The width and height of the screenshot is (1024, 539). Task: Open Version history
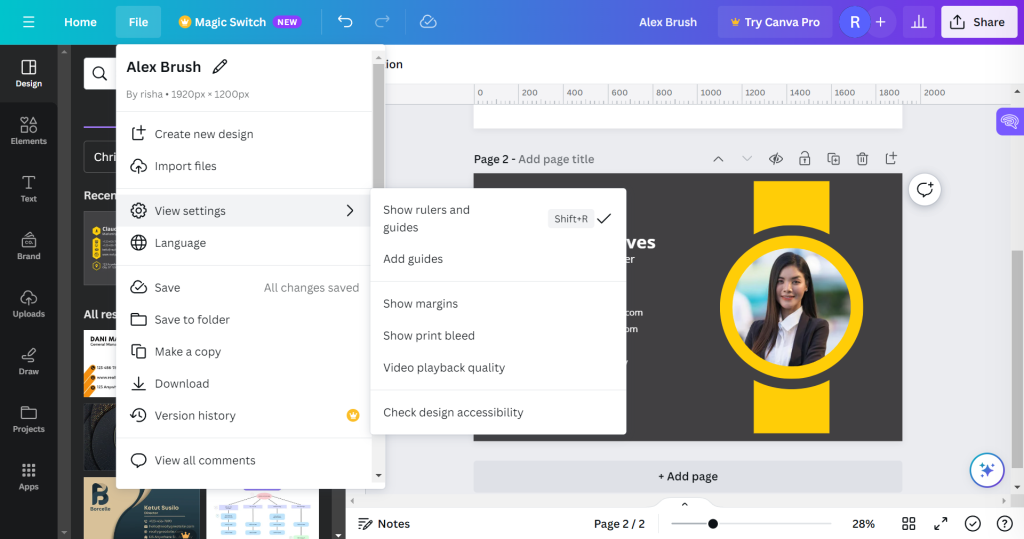click(x=244, y=416)
